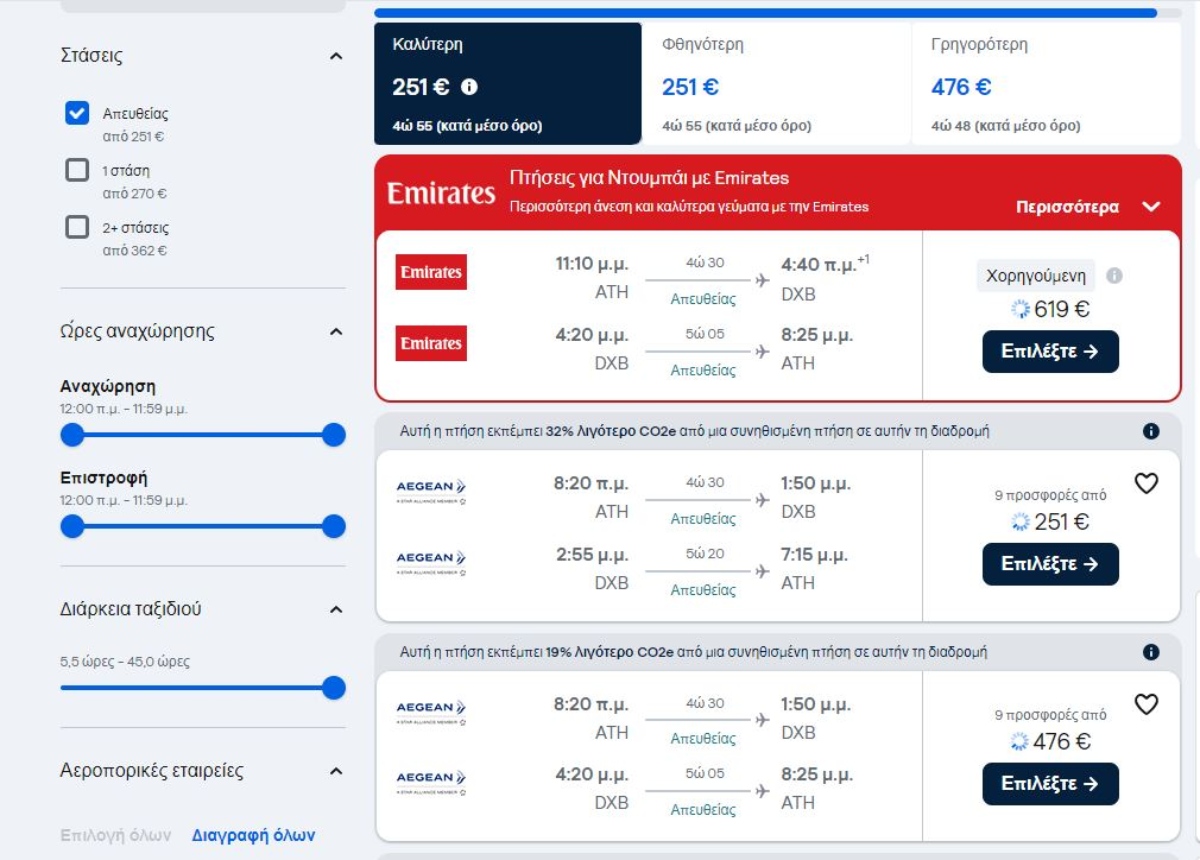The width and height of the screenshot is (1200, 860).
Task: Click 619 € price on Emirates card
Action: tap(1062, 310)
